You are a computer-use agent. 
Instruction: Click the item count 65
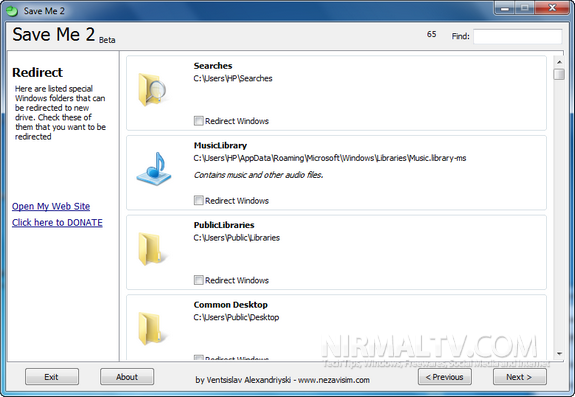click(x=432, y=34)
